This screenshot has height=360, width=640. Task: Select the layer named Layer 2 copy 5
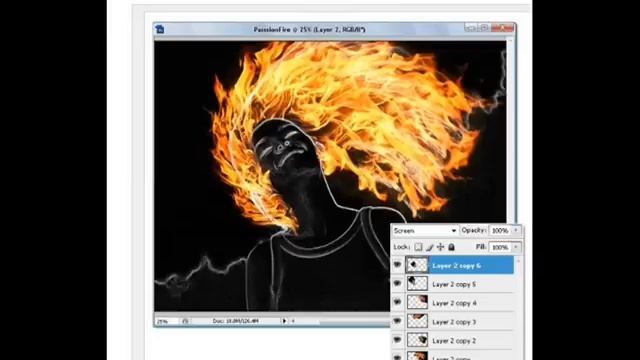(x=454, y=284)
